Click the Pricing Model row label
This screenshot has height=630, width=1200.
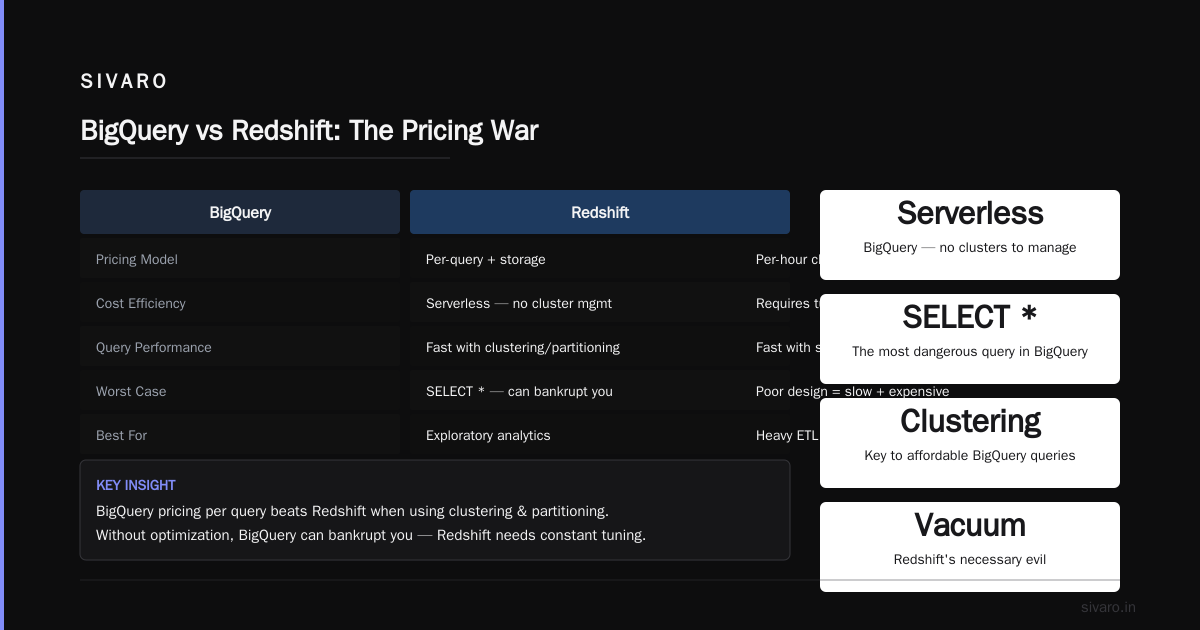pyautogui.click(x=137, y=259)
